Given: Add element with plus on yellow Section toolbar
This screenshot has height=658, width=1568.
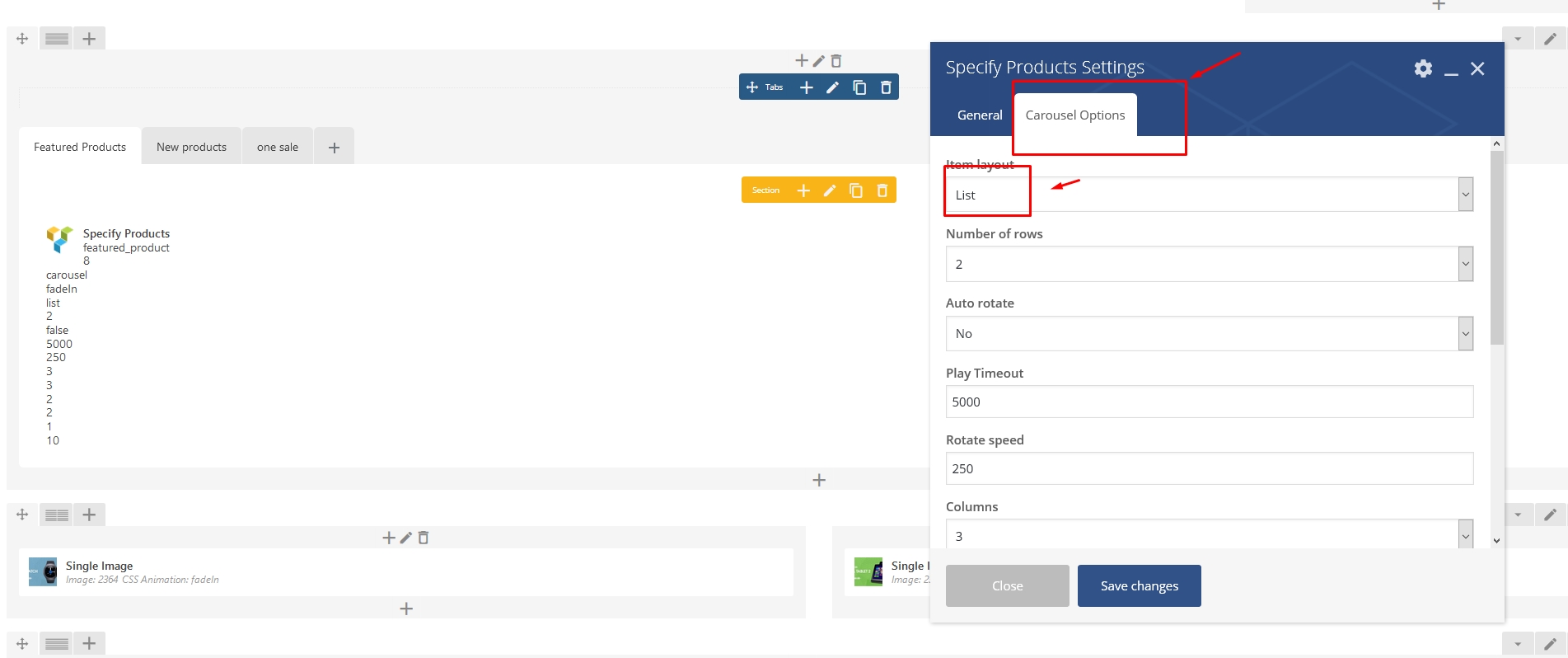Looking at the screenshot, I should pos(803,190).
